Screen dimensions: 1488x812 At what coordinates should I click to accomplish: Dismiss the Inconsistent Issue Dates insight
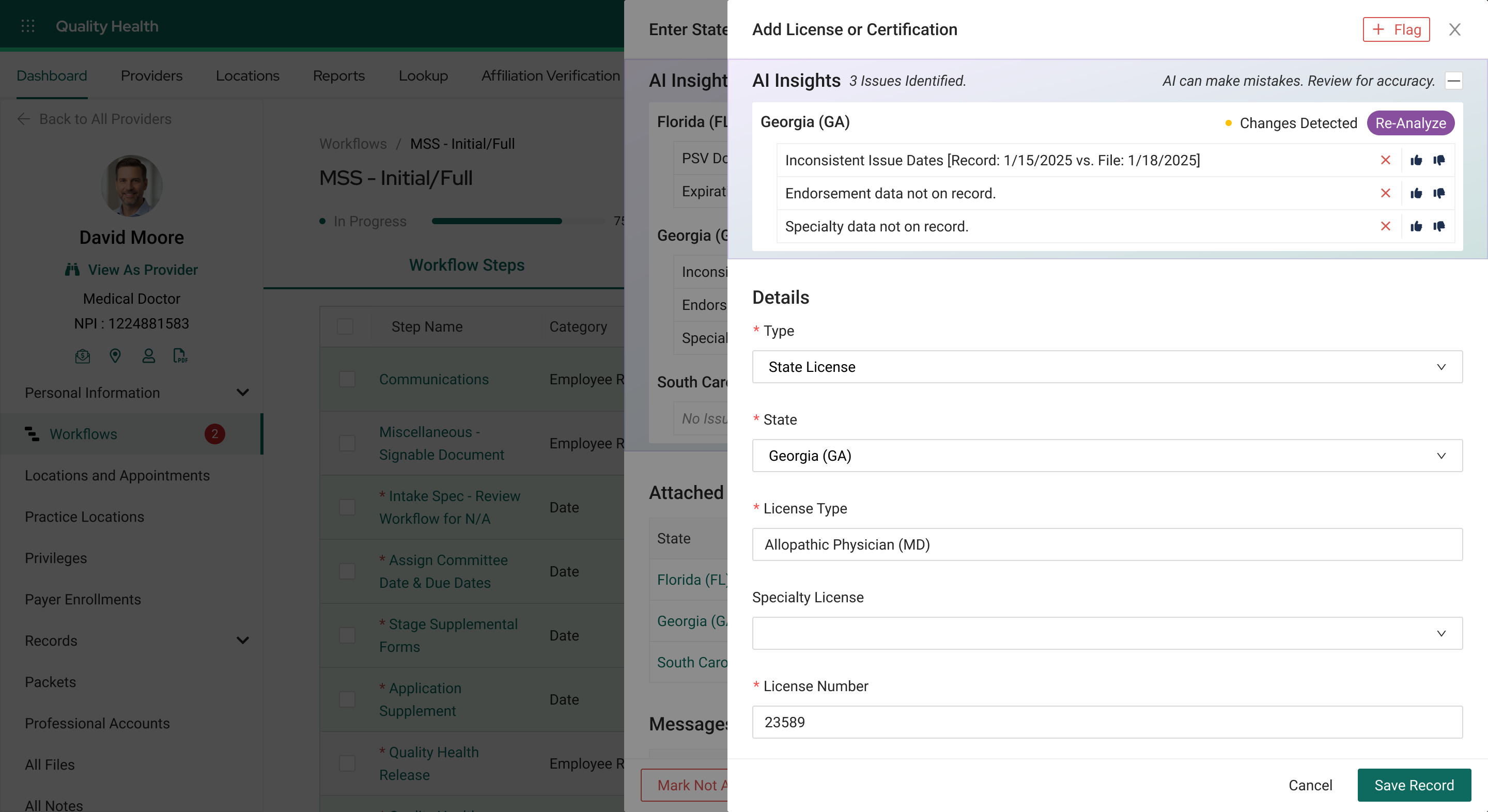1385,160
